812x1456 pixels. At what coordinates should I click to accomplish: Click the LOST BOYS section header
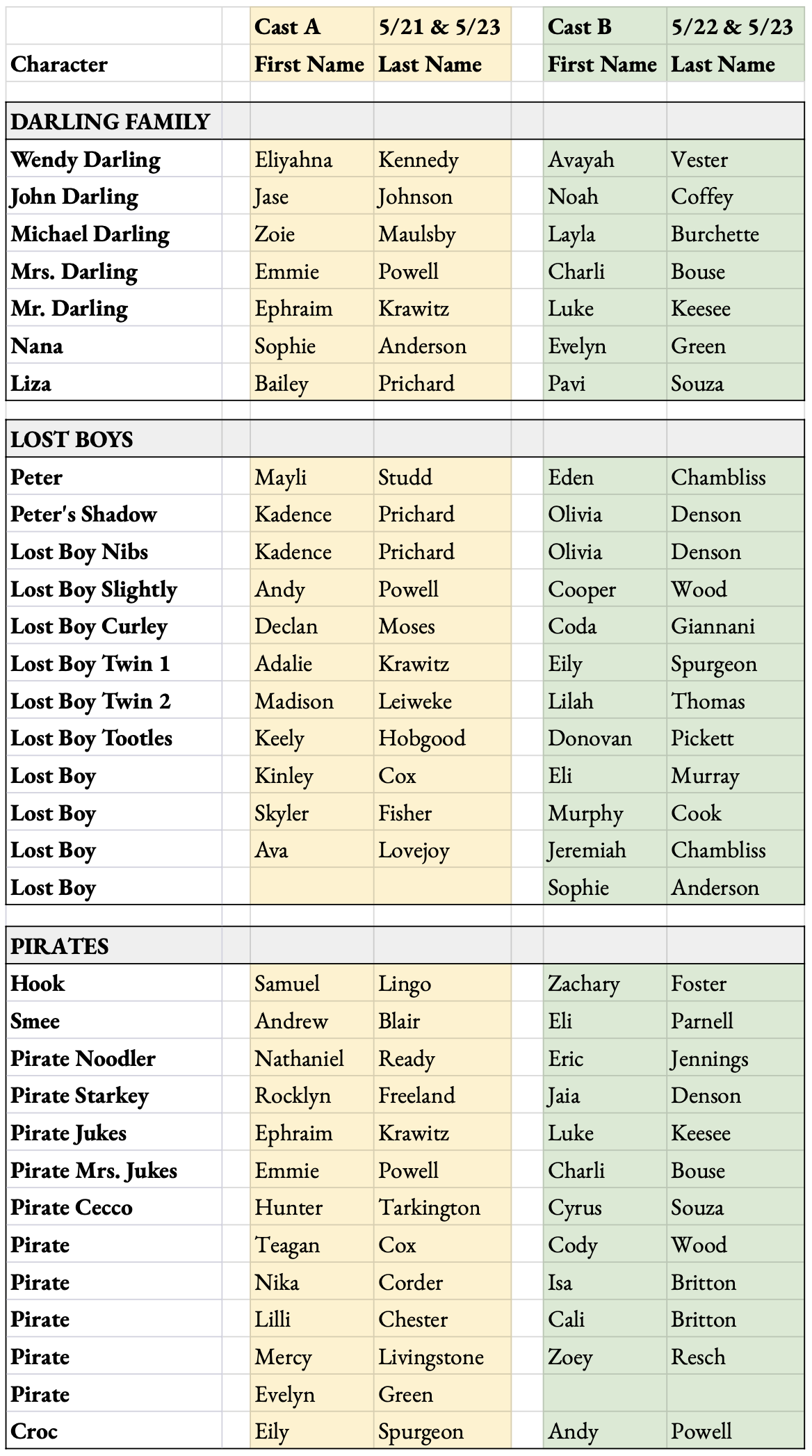point(72,439)
